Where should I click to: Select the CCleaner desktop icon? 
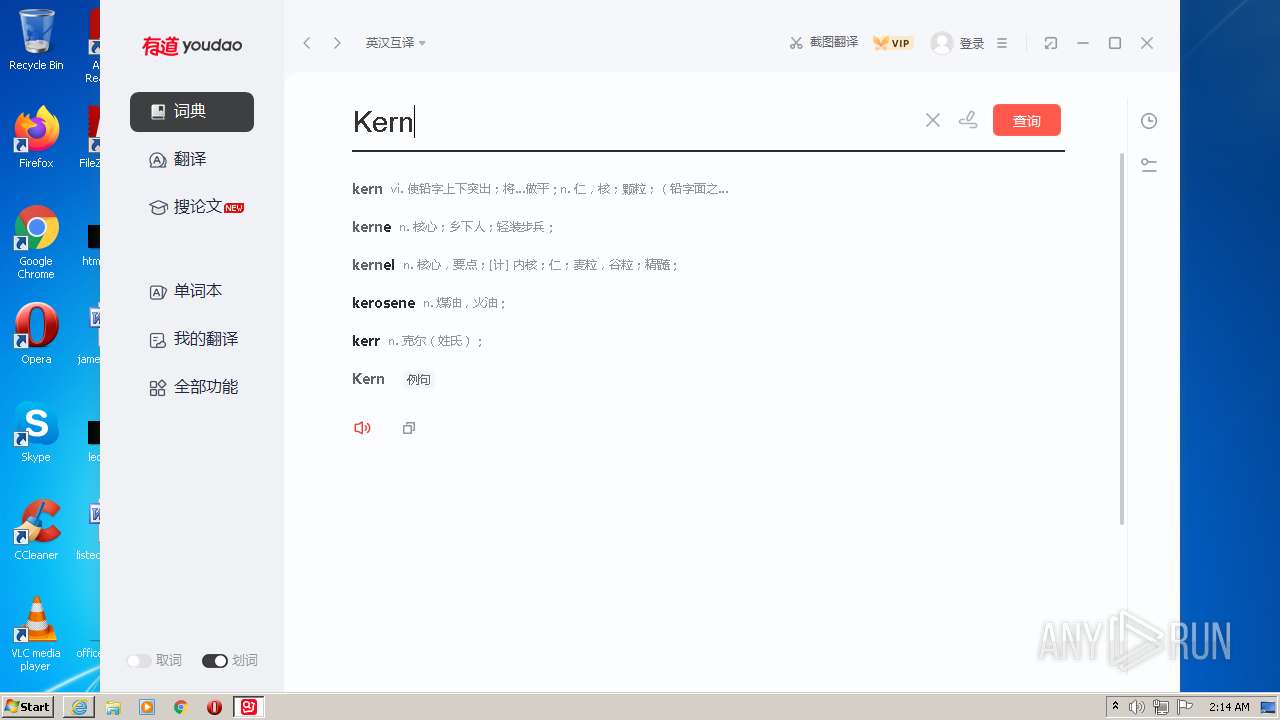click(x=36, y=530)
